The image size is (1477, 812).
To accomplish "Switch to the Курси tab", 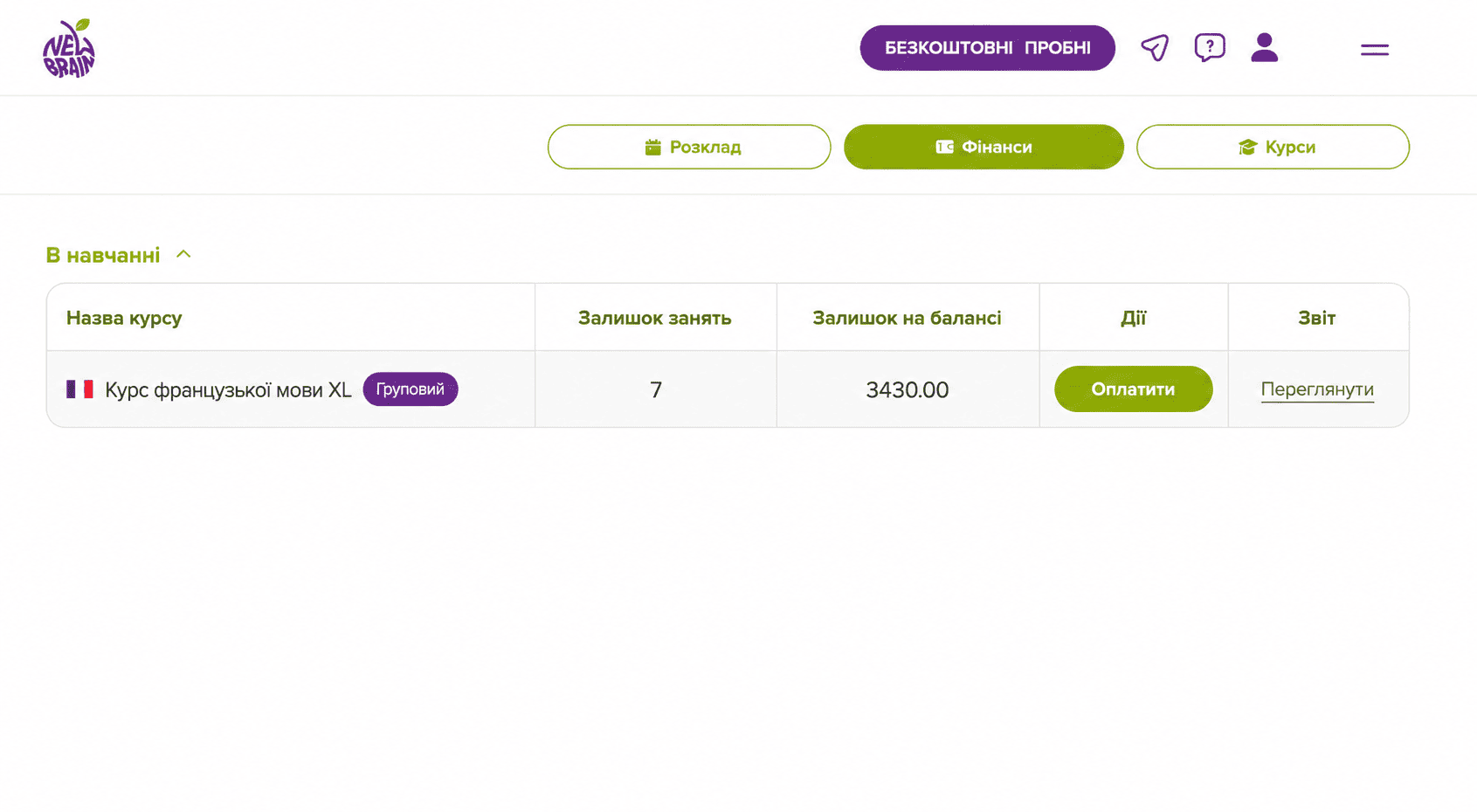I will point(1273,147).
